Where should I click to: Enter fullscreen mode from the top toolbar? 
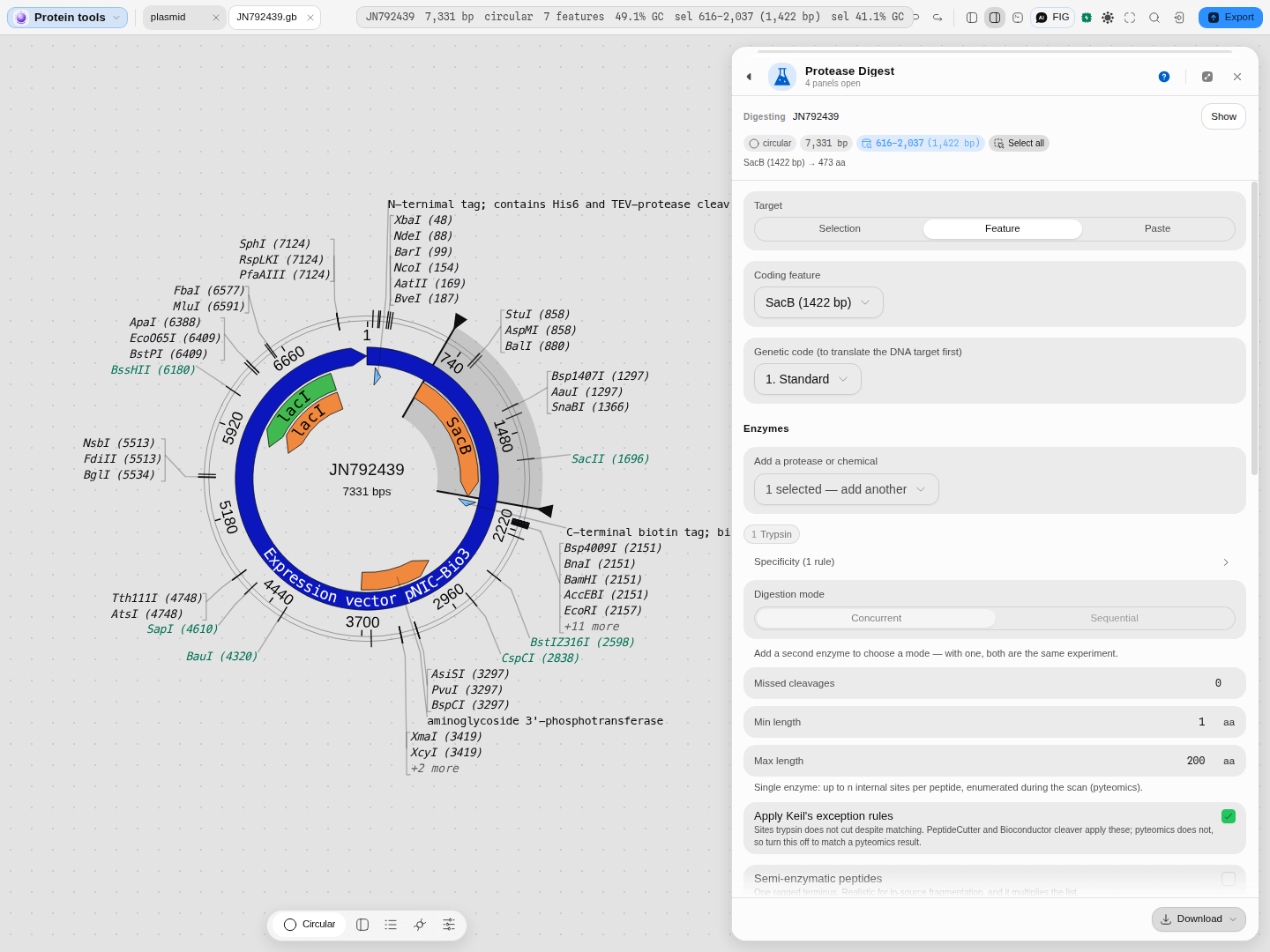tap(1130, 18)
